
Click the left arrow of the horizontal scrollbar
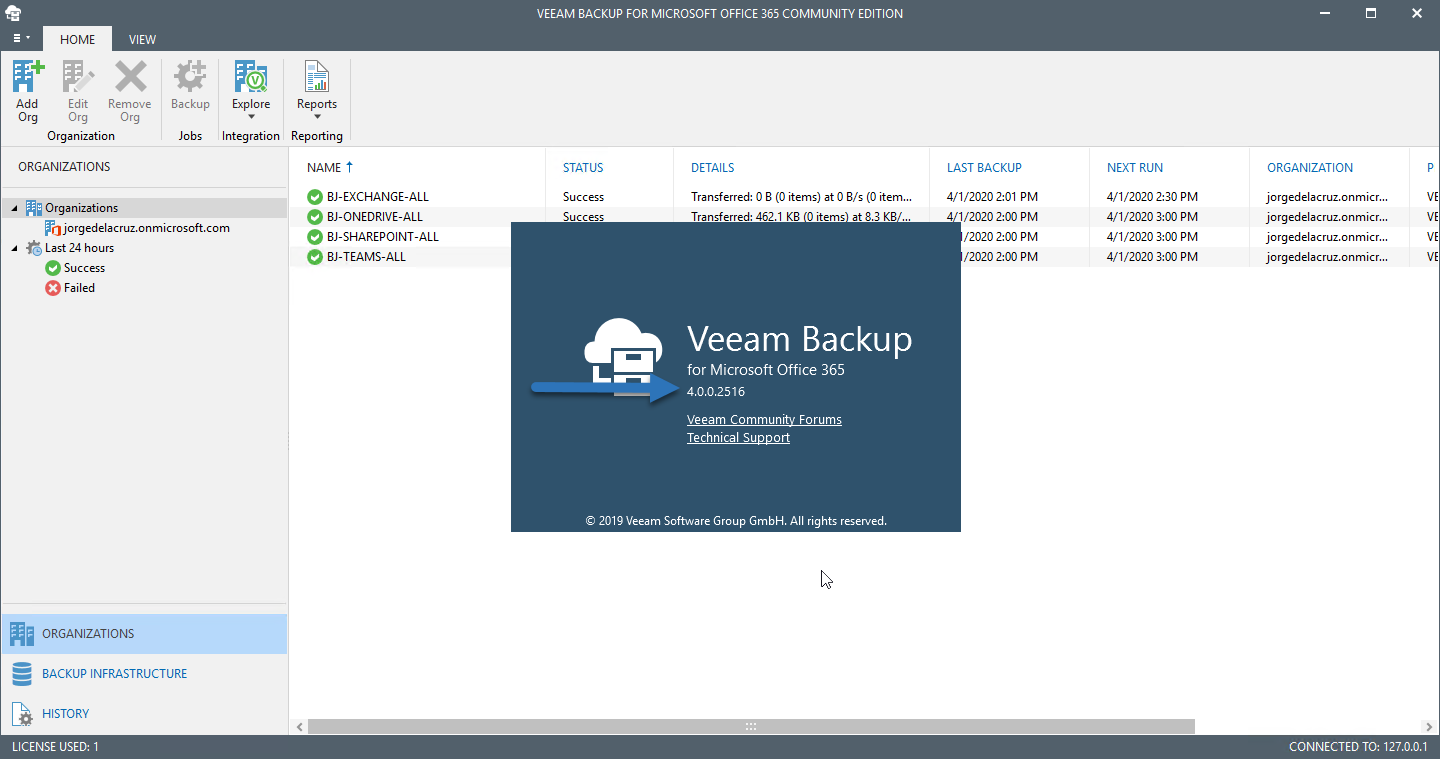[298, 727]
